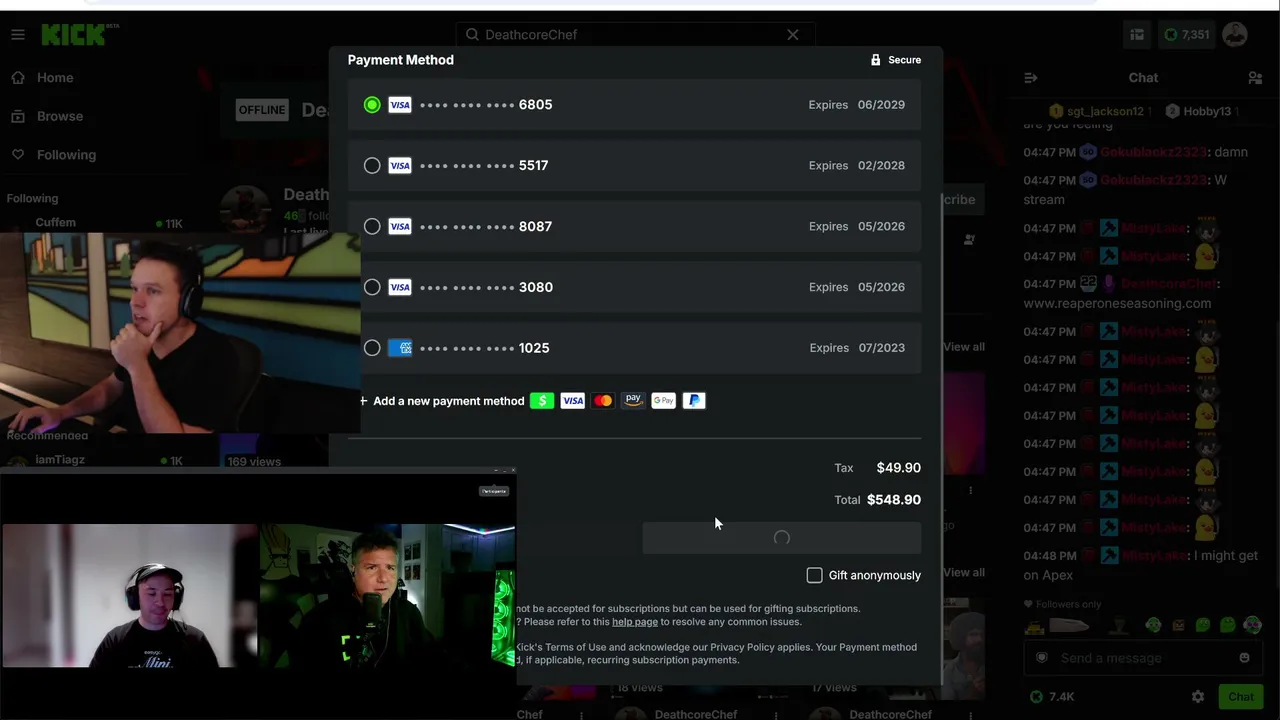Image resolution: width=1280 pixels, height=720 pixels.
Task: Click the upper View all link
Action: (x=965, y=347)
